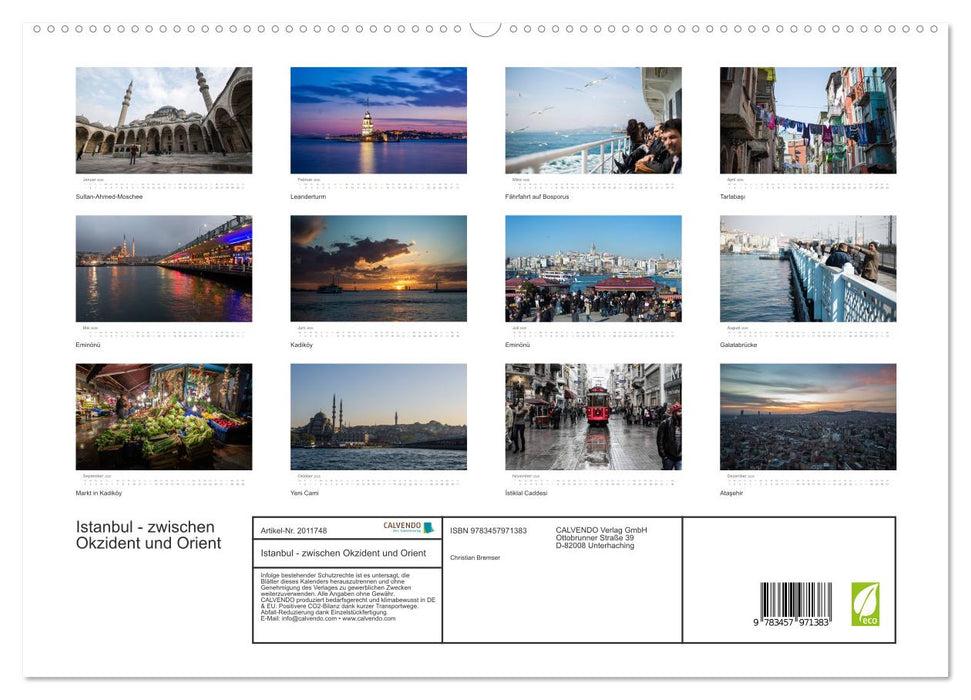
Task: Open the Fährfahrt auf Bosporus photo
Action: (593, 120)
